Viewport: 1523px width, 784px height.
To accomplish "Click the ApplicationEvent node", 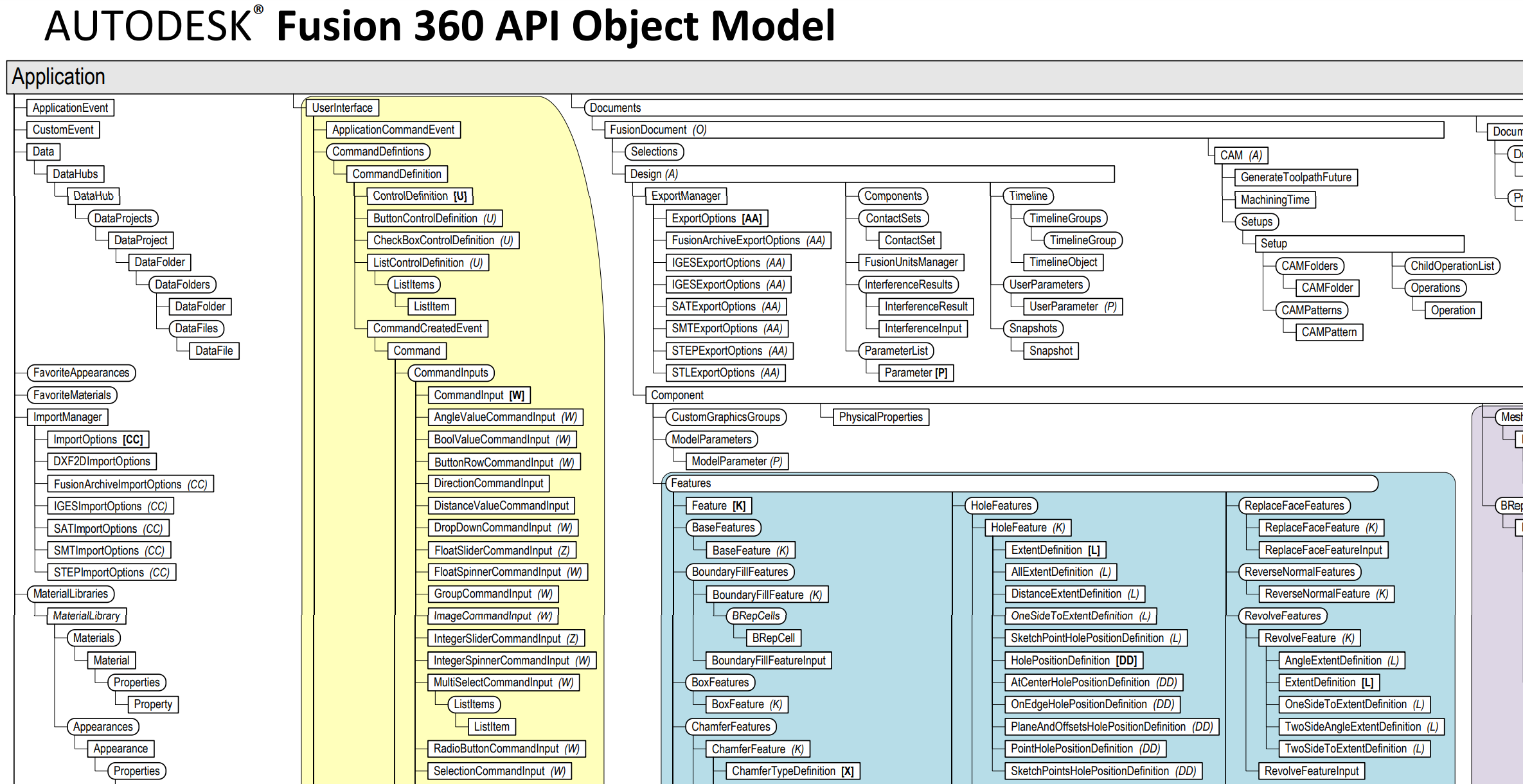I will (x=70, y=108).
